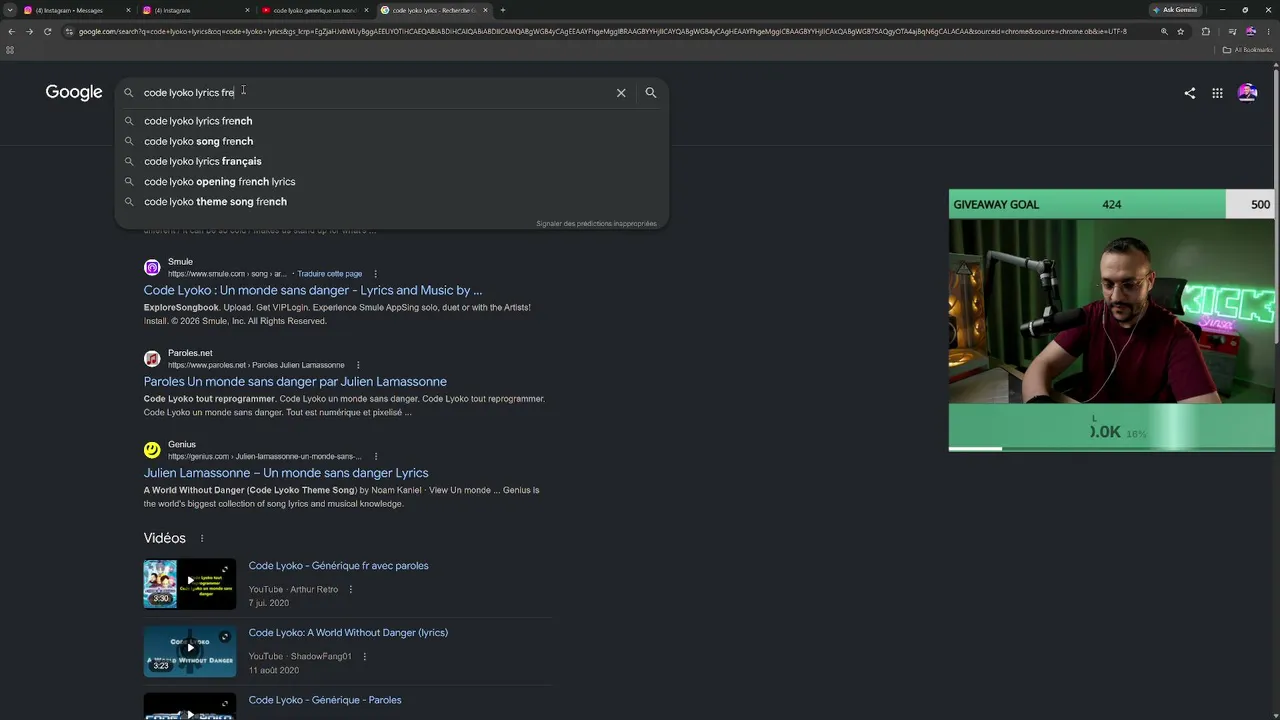Switch to the Instagram Messages tab

click(x=75, y=10)
